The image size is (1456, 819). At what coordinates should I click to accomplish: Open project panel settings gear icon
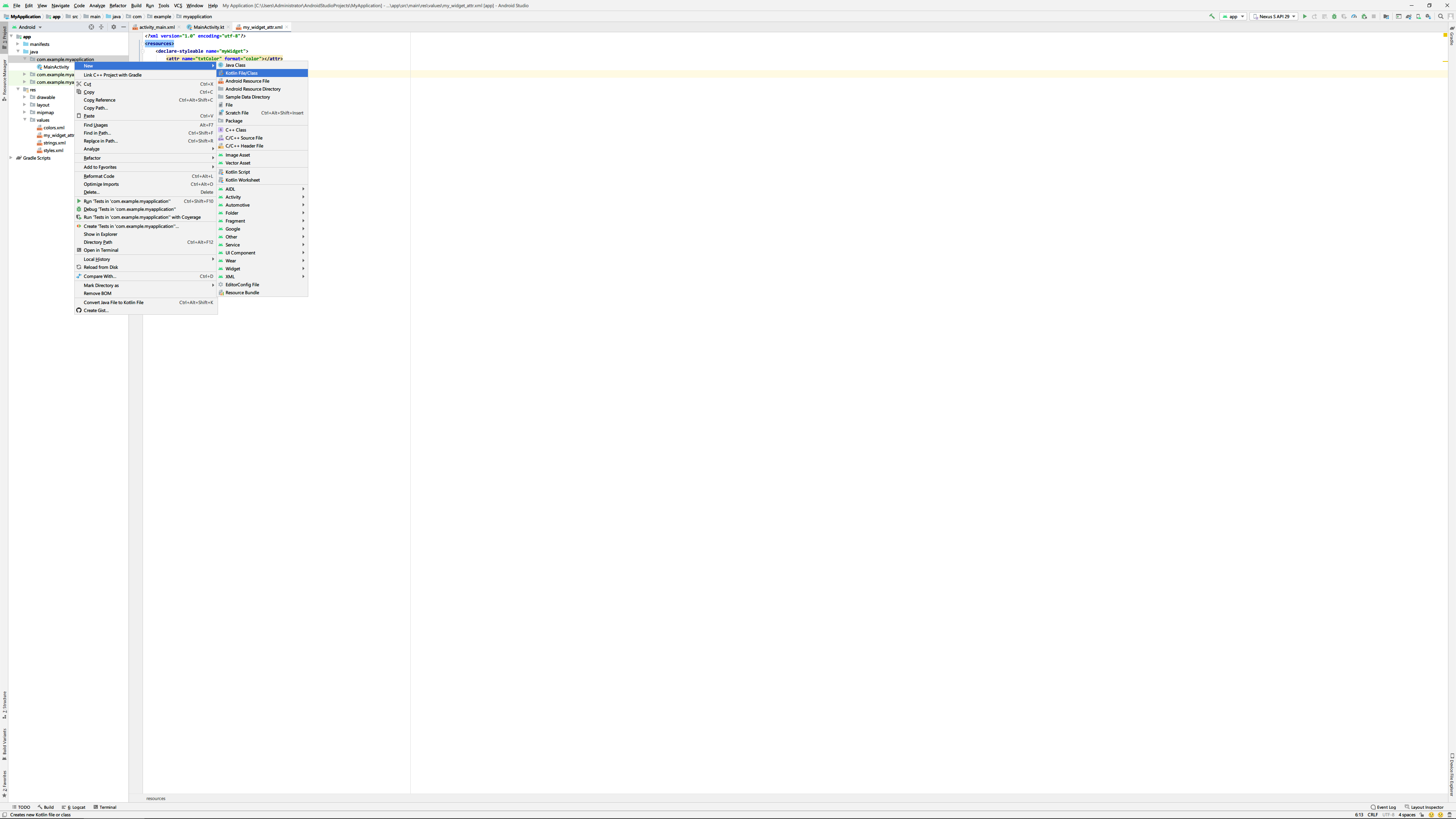[114, 27]
